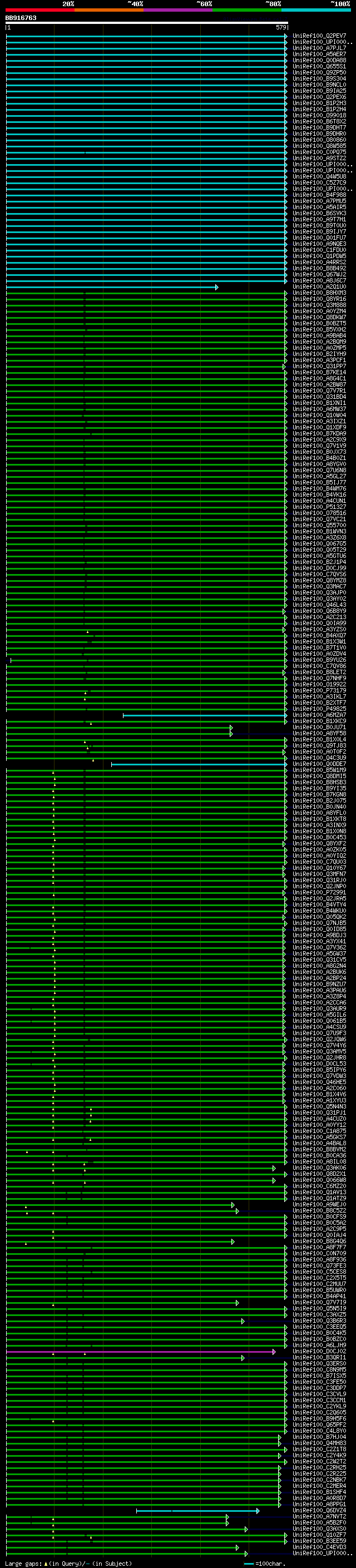356x1568 pixels.
Task: Open hit UniRef100_B5W1M9
Action: point(319,770)
